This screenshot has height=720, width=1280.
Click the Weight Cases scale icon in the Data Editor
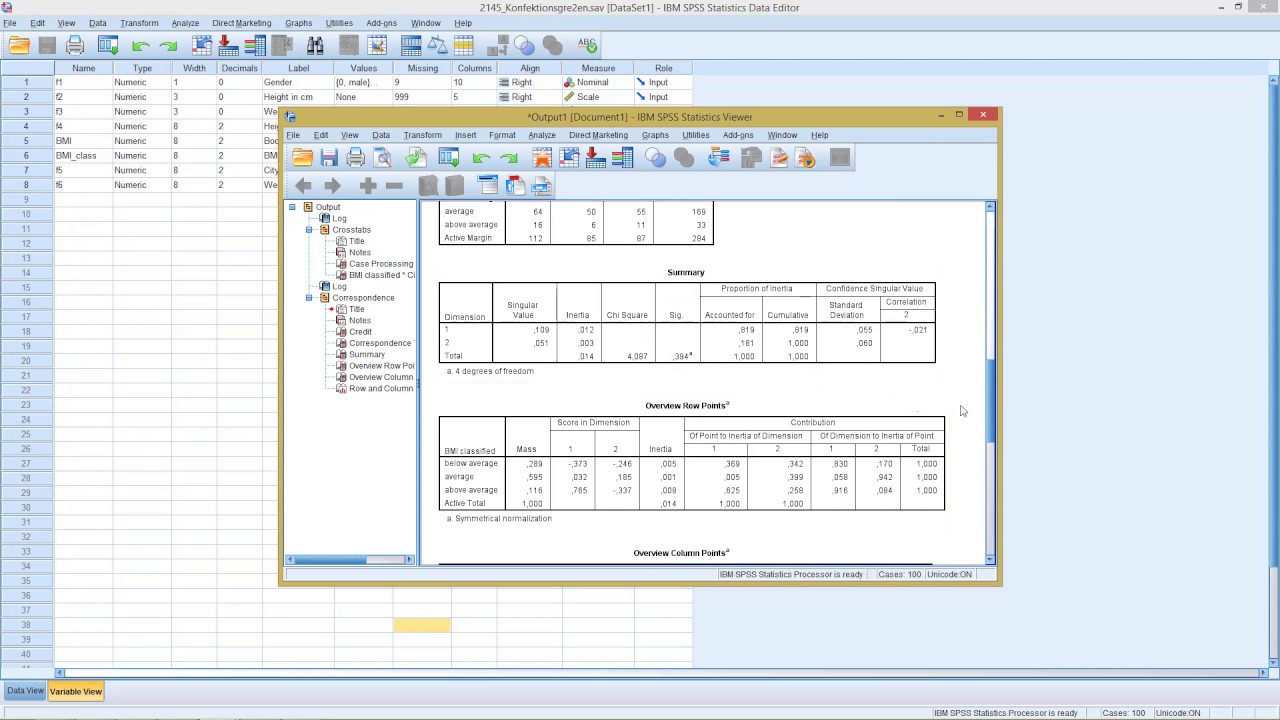437,45
